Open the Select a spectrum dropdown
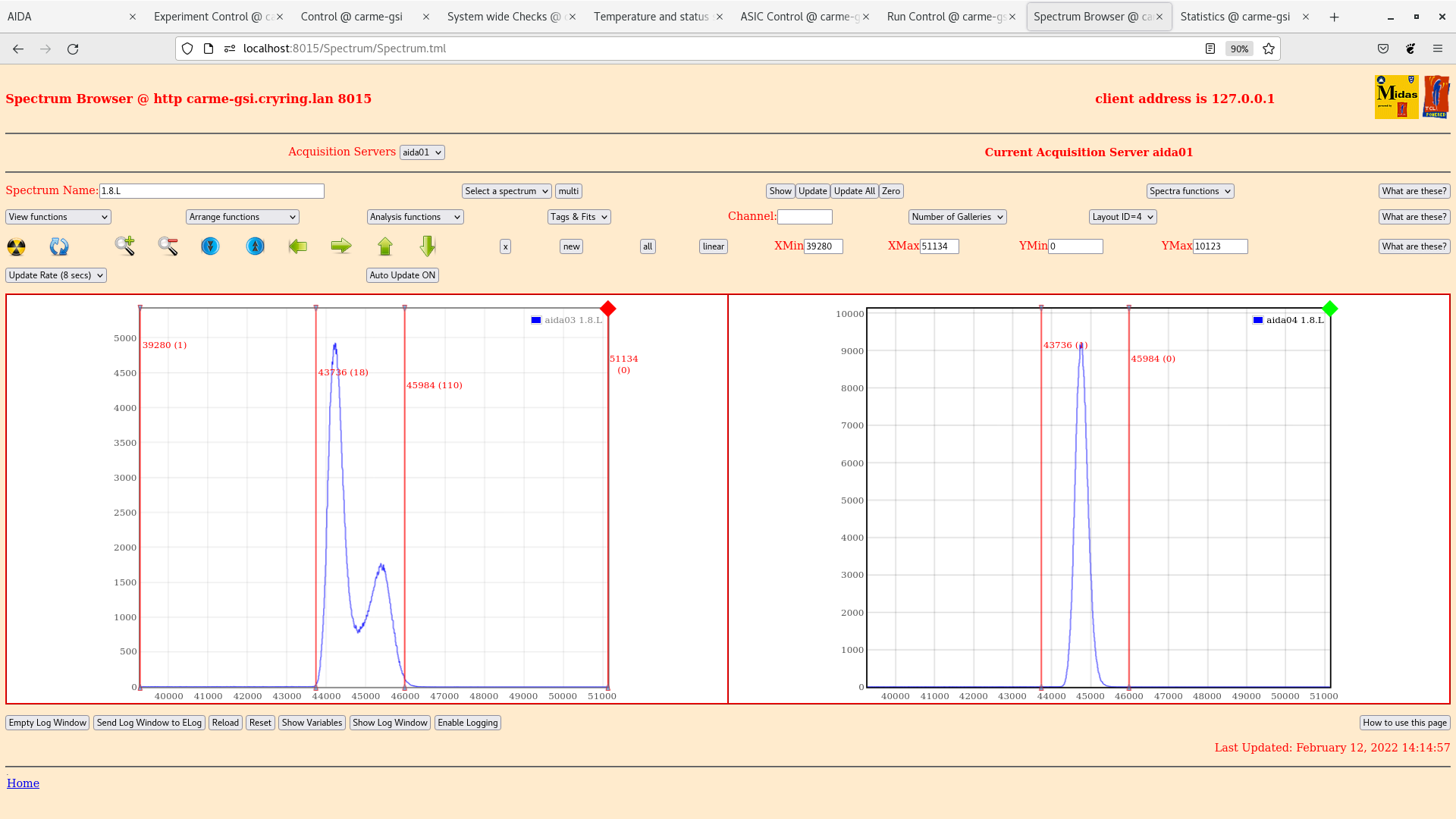Viewport: 1456px width, 819px height. pyautogui.click(x=506, y=190)
